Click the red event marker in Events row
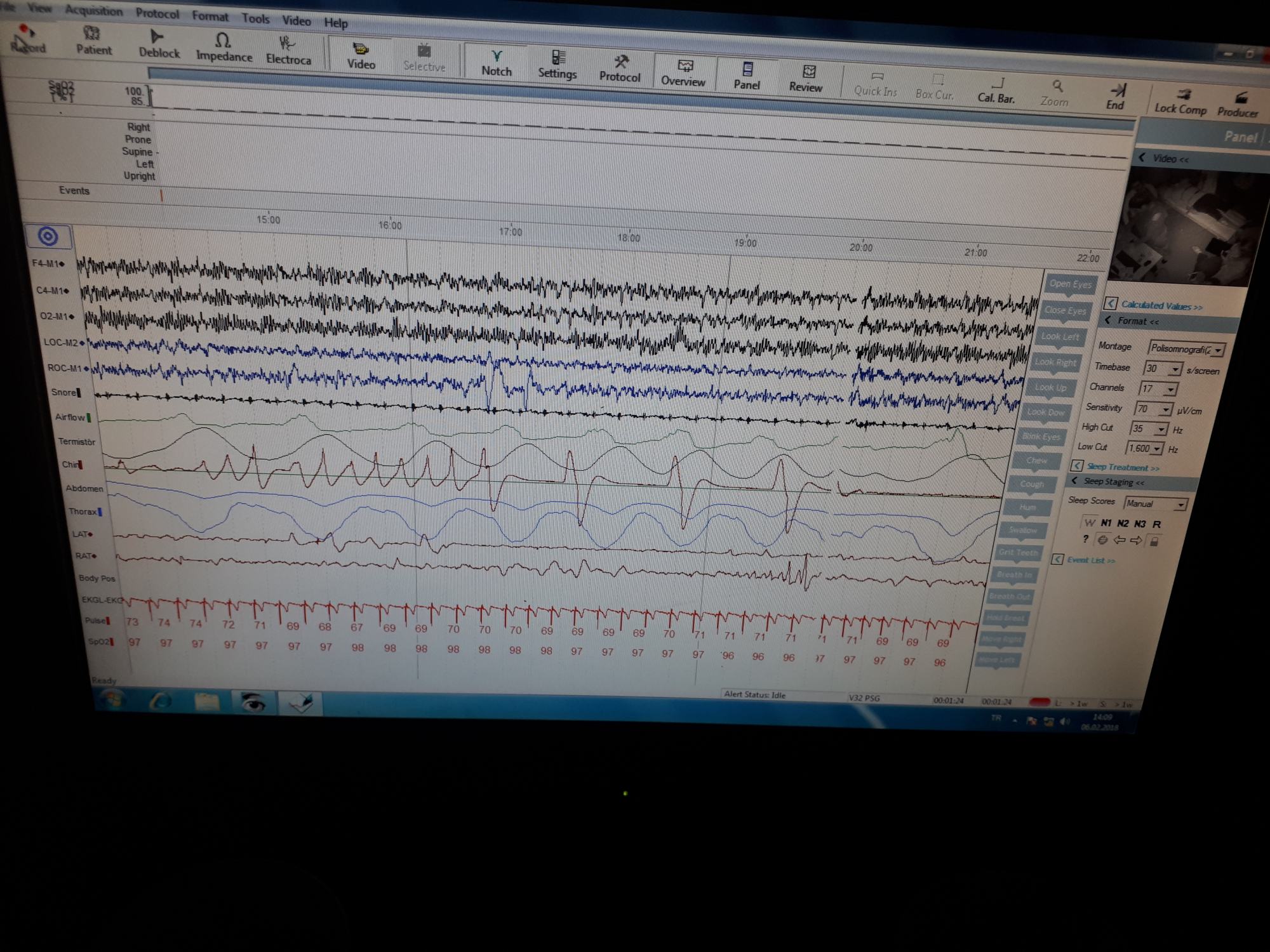Screen dimensions: 1270x952 click(x=161, y=195)
